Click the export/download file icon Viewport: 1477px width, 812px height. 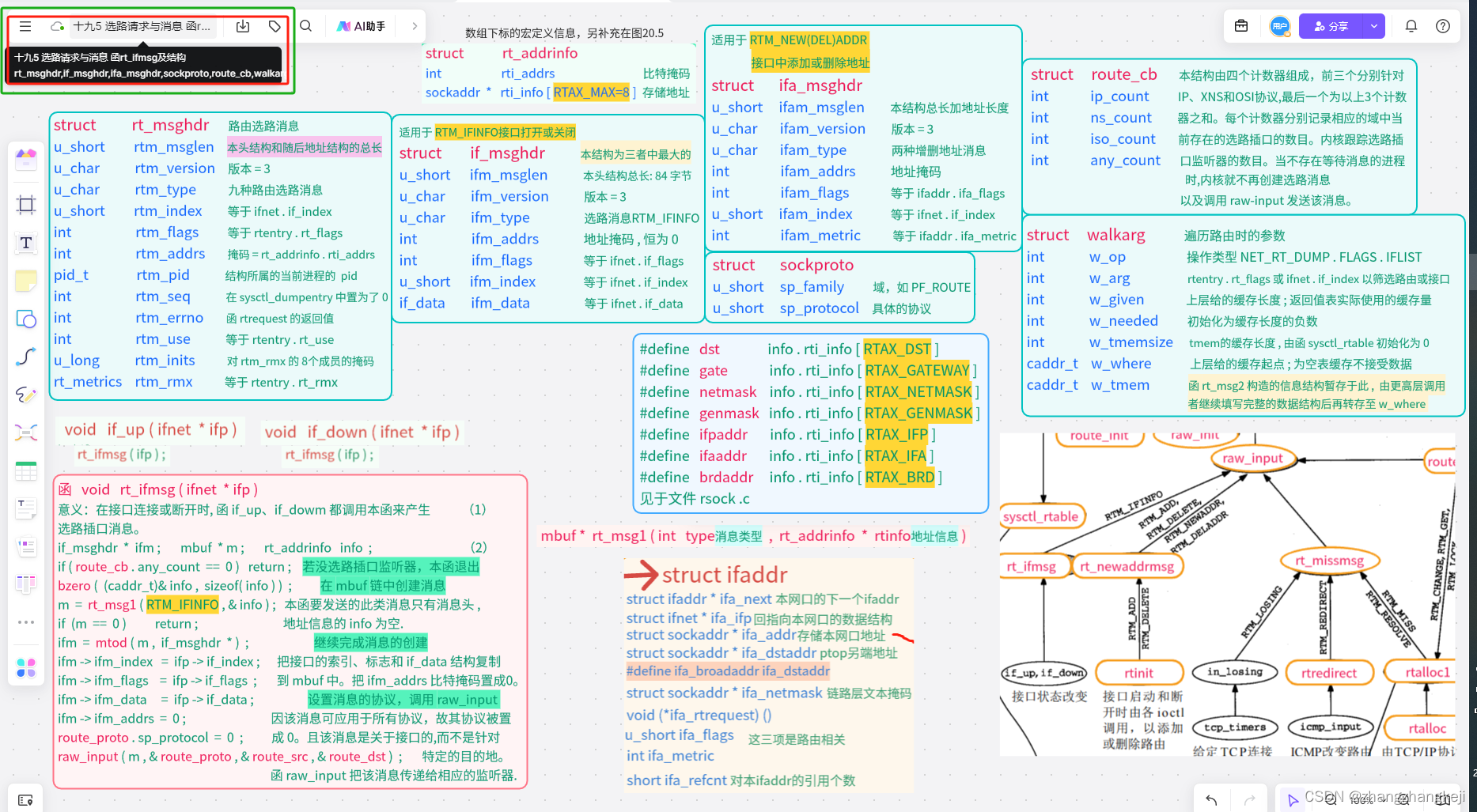tap(243, 26)
